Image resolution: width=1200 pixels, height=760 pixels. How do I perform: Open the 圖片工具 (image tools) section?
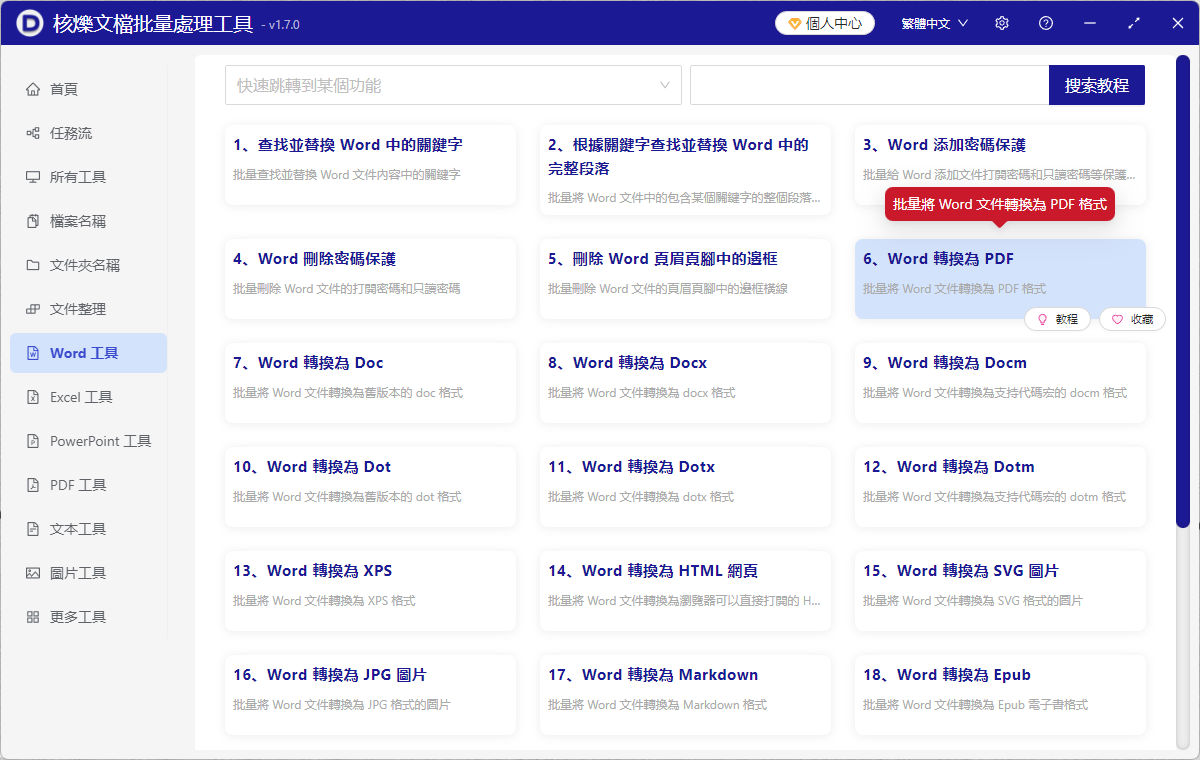click(88, 572)
